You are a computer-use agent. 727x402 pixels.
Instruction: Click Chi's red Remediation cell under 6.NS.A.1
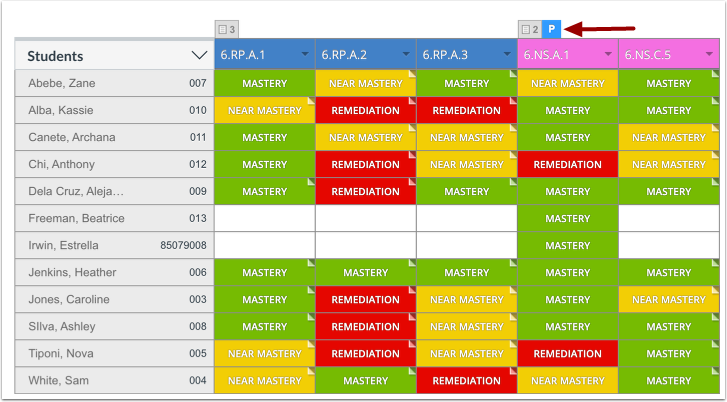(x=568, y=164)
